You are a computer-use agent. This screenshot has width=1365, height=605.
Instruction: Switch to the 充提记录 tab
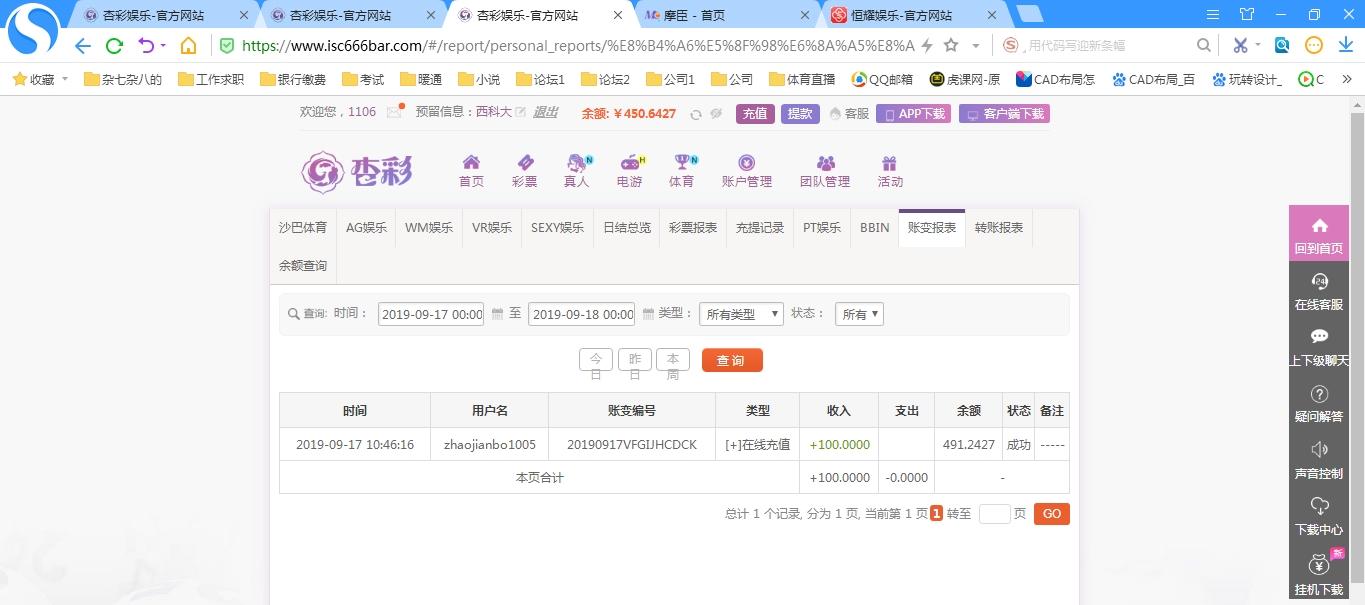click(x=760, y=228)
